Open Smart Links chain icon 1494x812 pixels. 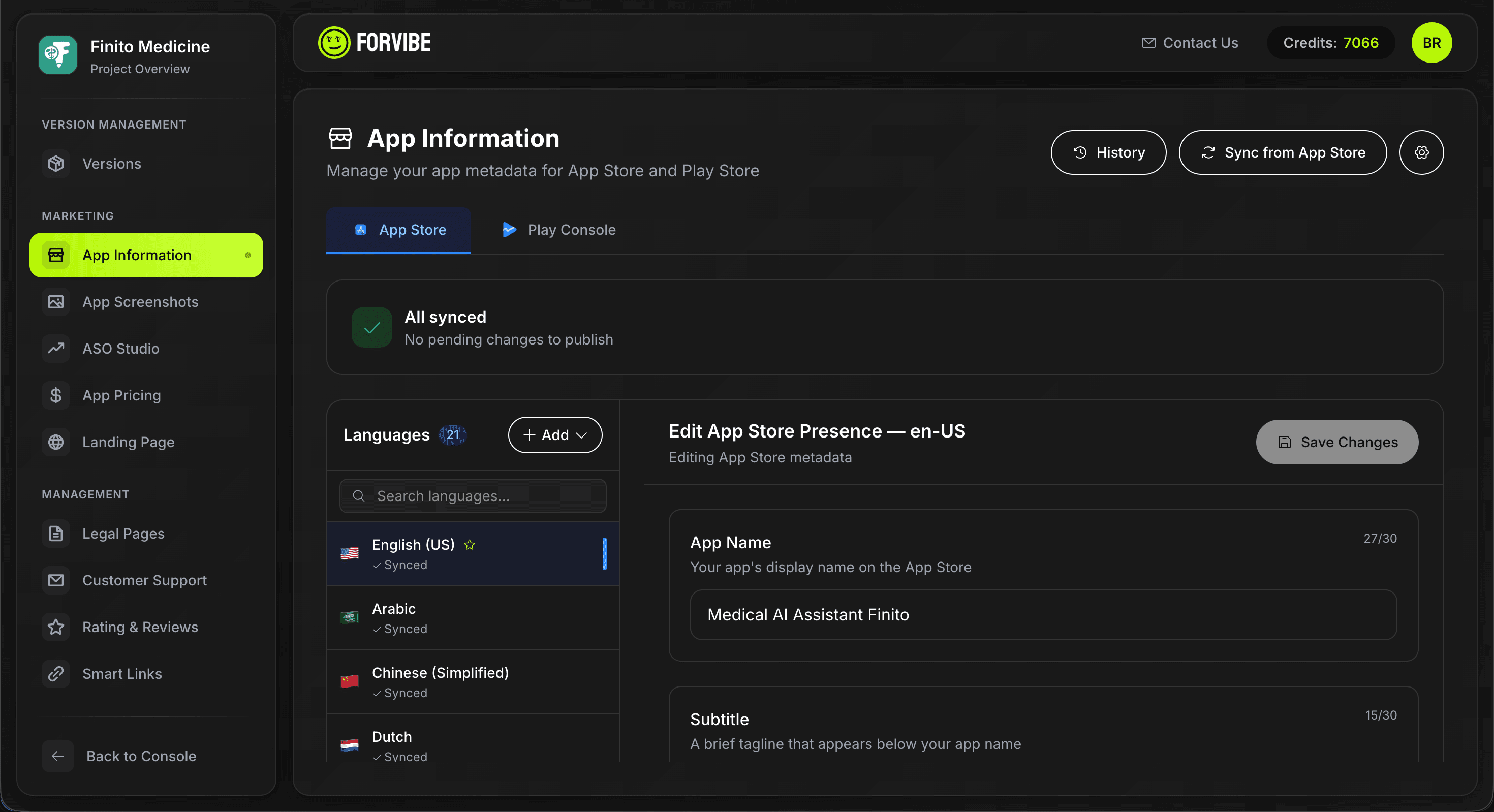coord(56,673)
